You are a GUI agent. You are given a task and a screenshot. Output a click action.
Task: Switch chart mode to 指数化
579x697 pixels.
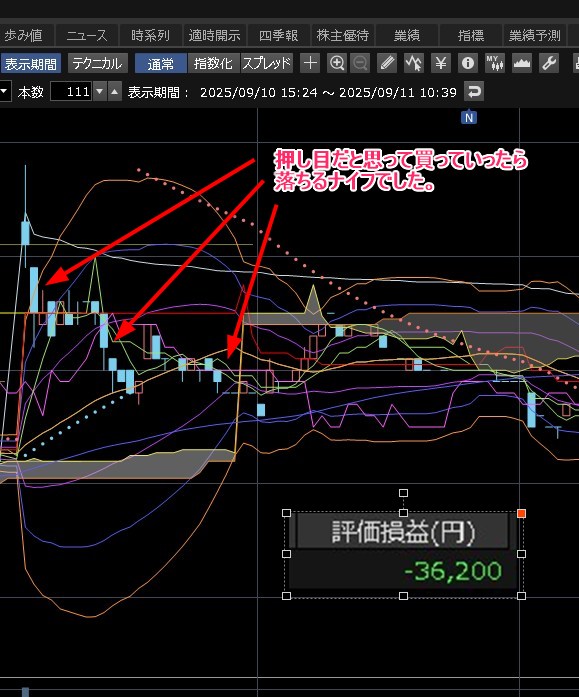tap(213, 64)
